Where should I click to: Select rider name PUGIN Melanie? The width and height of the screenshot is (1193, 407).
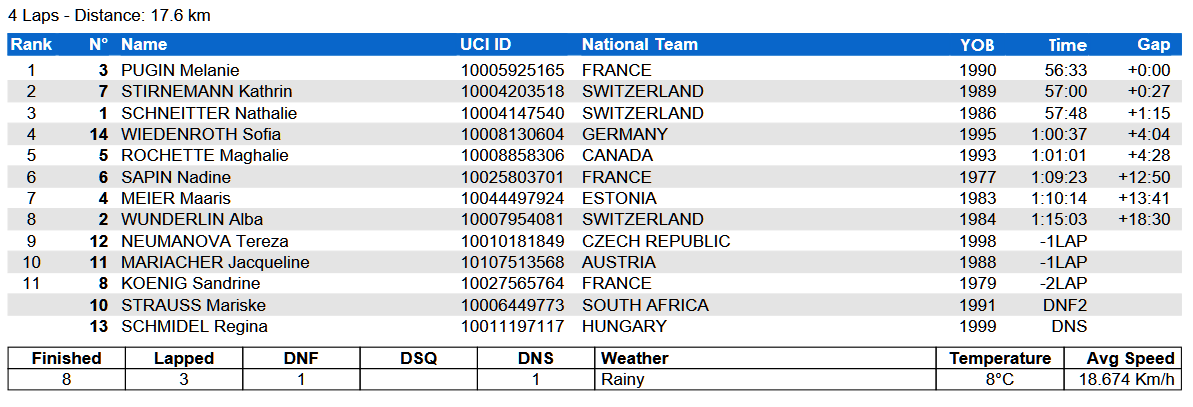pos(180,70)
